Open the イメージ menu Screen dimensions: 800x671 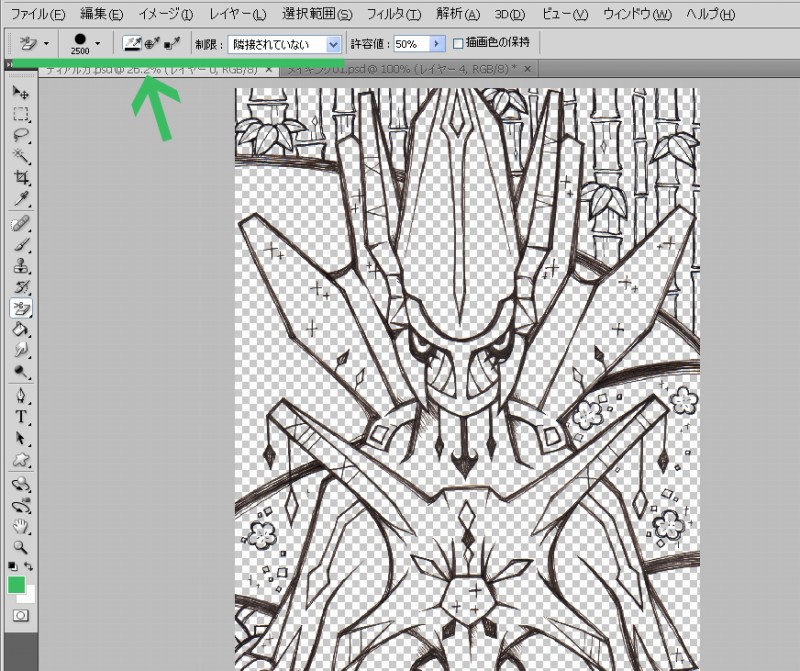[x=165, y=14]
